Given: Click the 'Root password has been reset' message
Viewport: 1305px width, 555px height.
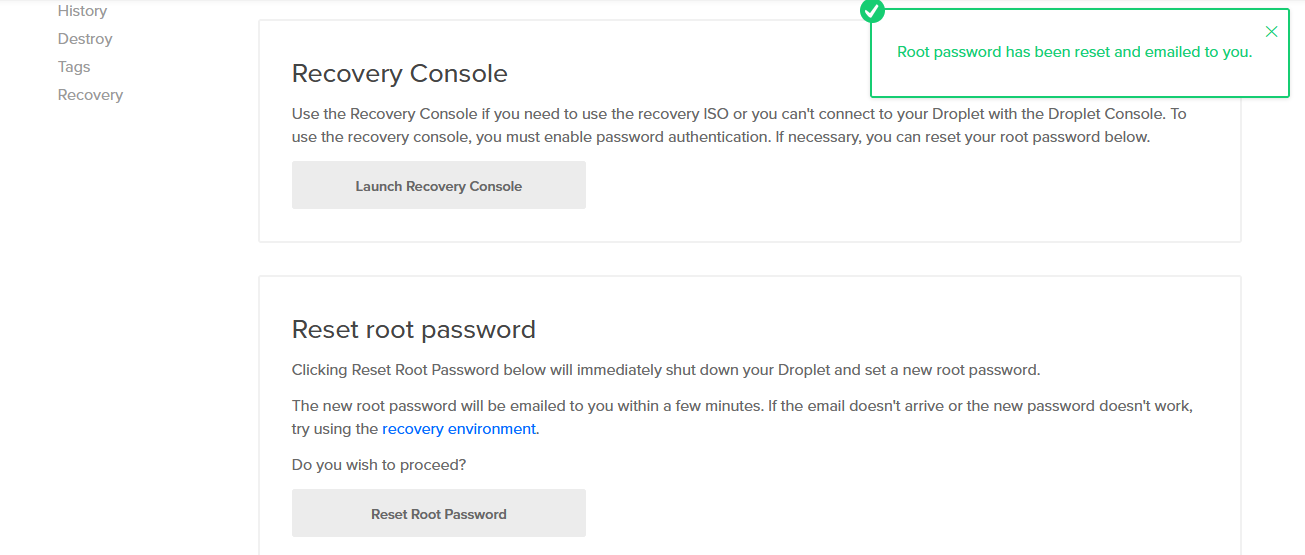Looking at the screenshot, I should click(1074, 52).
